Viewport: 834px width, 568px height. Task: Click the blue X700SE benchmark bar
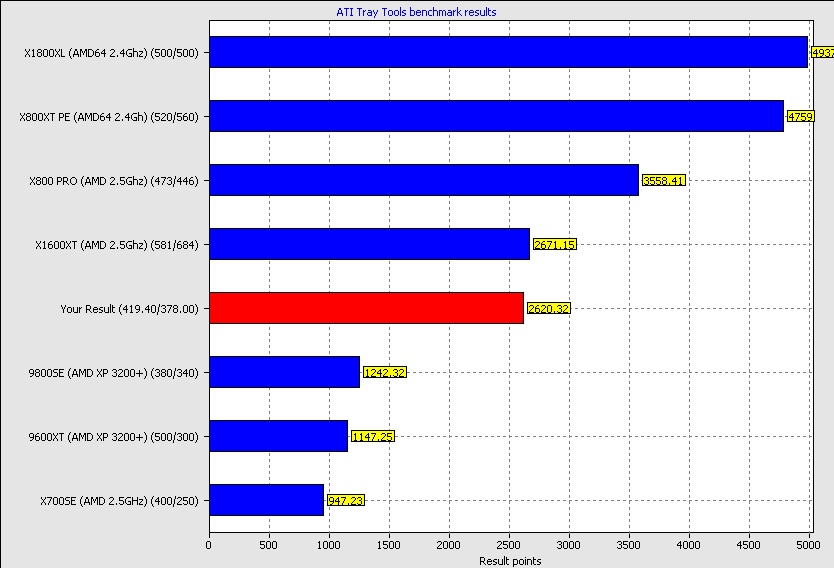(x=266, y=500)
